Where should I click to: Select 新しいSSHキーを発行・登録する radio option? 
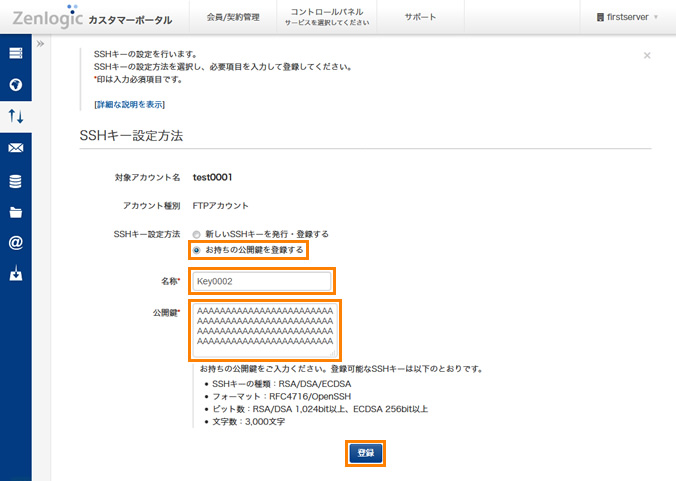point(197,234)
